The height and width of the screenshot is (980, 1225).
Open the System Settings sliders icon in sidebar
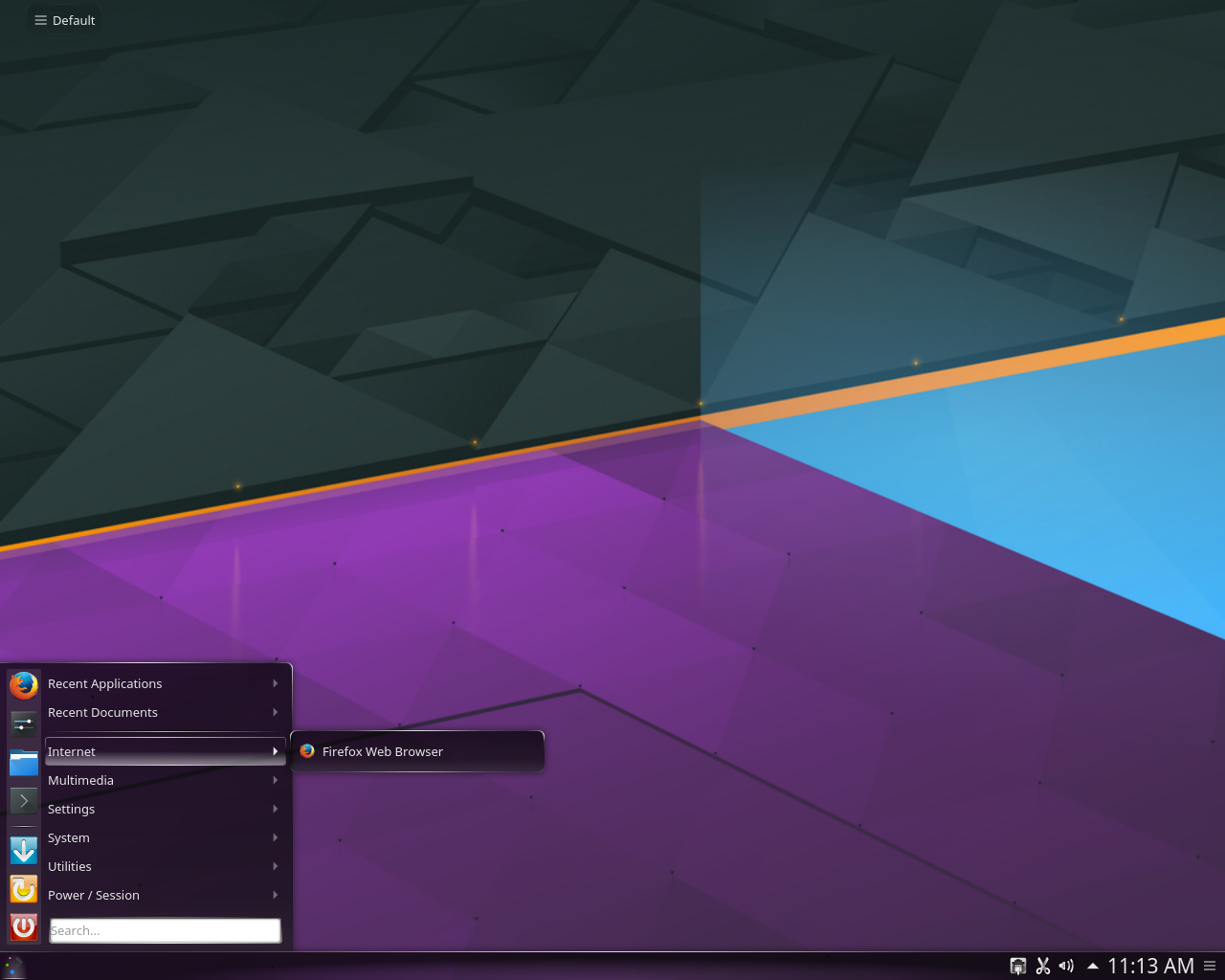click(24, 724)
